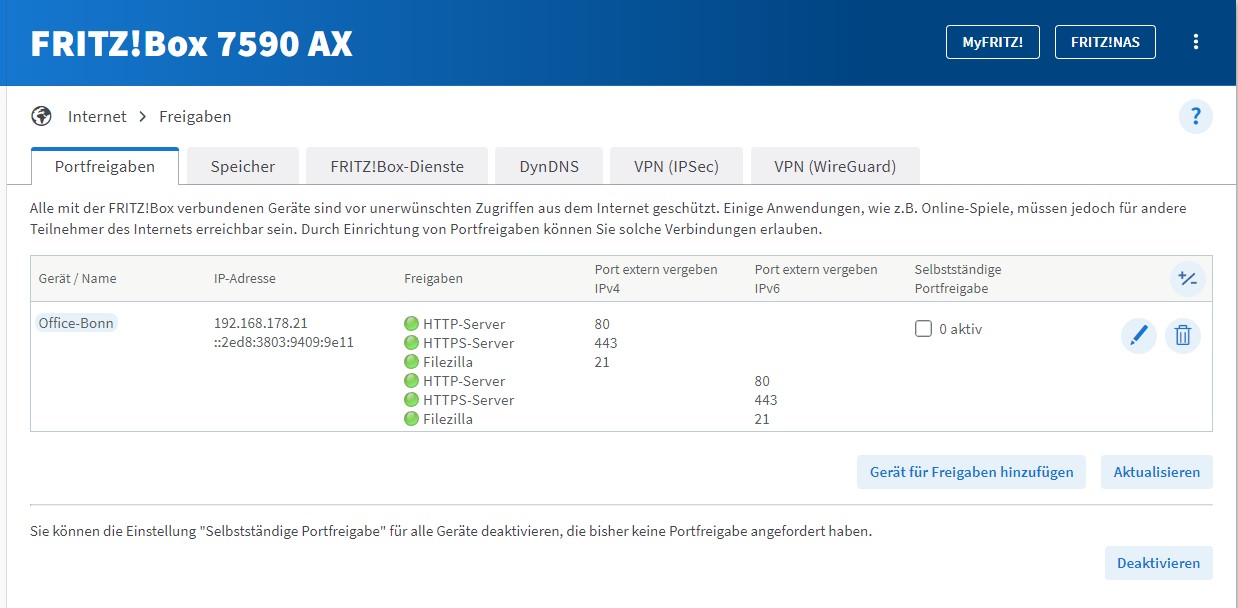Click green status dot for IPv6 Filezilla entry

coord(411,419)
